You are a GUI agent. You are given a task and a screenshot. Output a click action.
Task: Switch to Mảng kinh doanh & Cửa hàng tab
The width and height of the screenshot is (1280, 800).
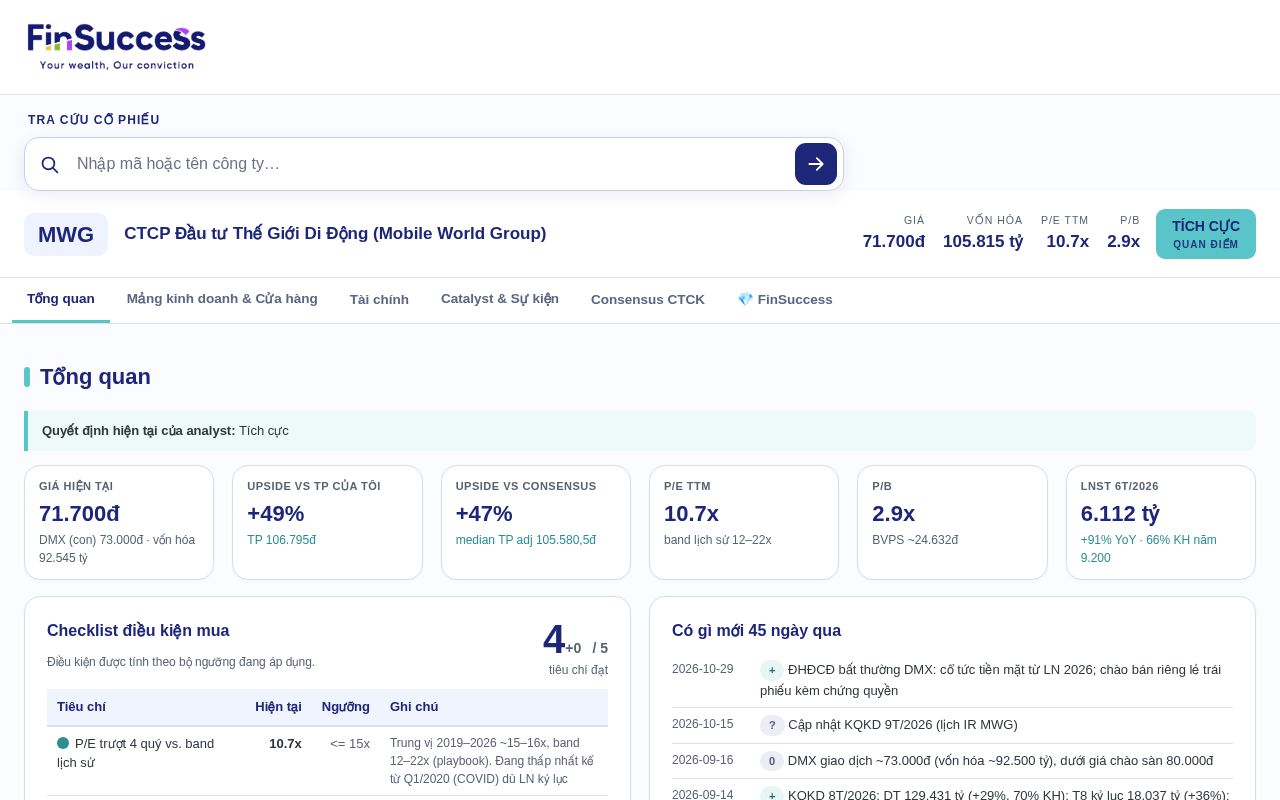click(222, 299)
